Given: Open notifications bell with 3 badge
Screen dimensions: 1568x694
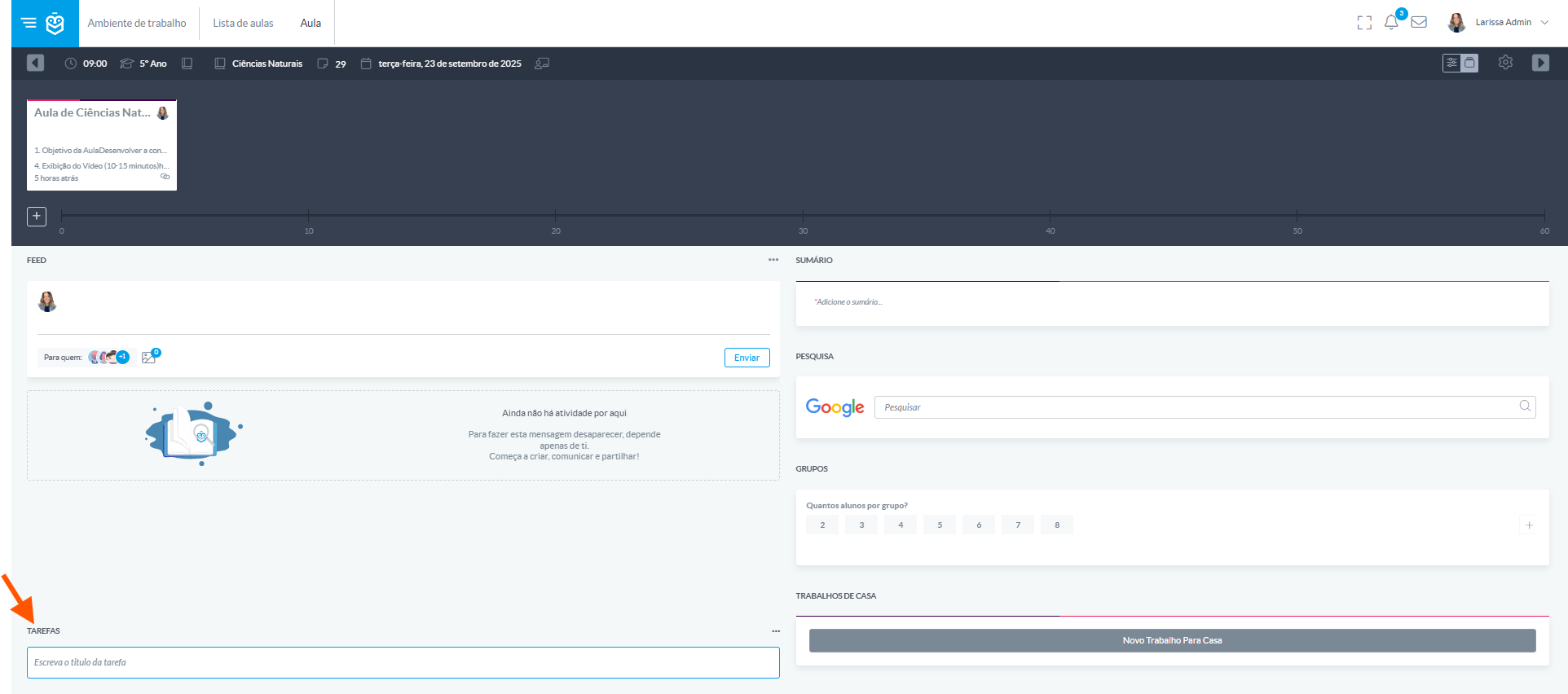Looking at the screenshot, I should click(x=1392, y=22).
